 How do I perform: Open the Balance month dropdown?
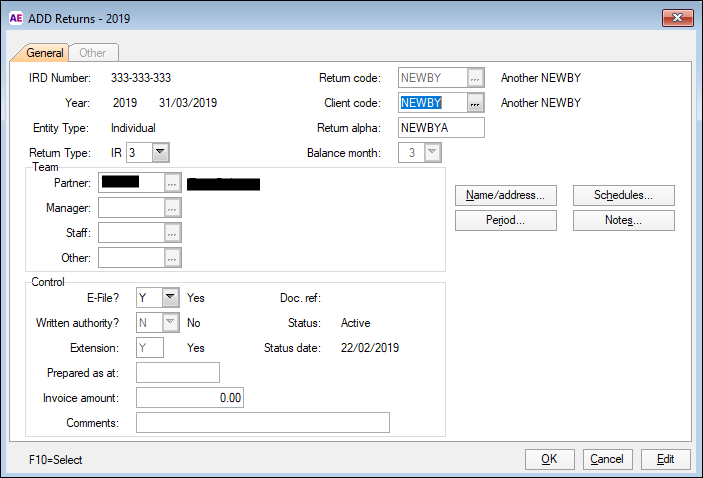[431, 153]
